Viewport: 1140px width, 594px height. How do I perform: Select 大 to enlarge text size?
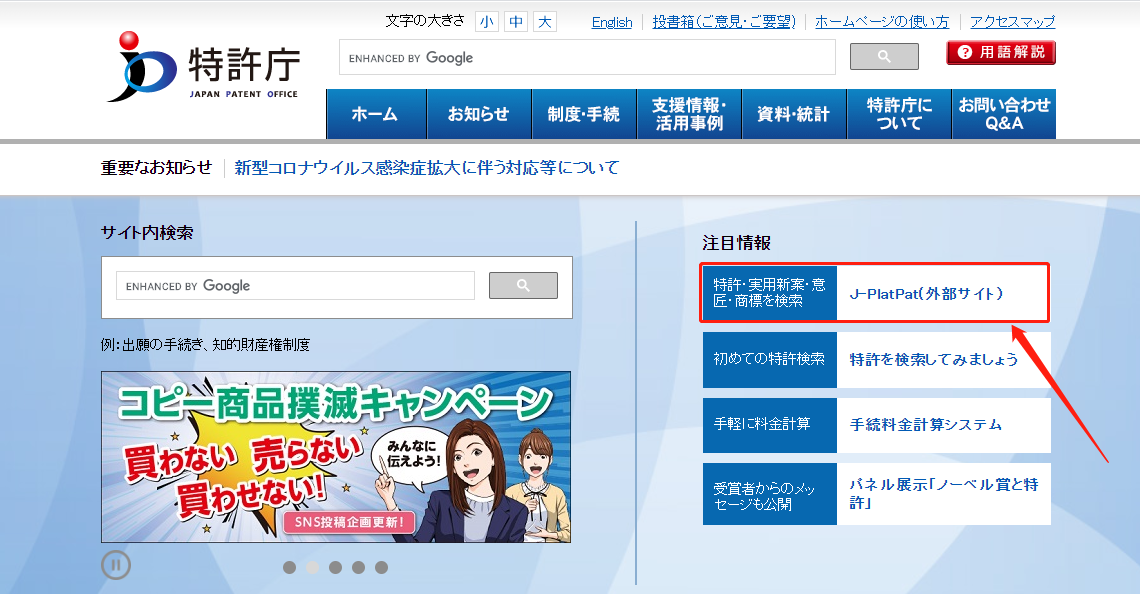click(x=544, y=21)
